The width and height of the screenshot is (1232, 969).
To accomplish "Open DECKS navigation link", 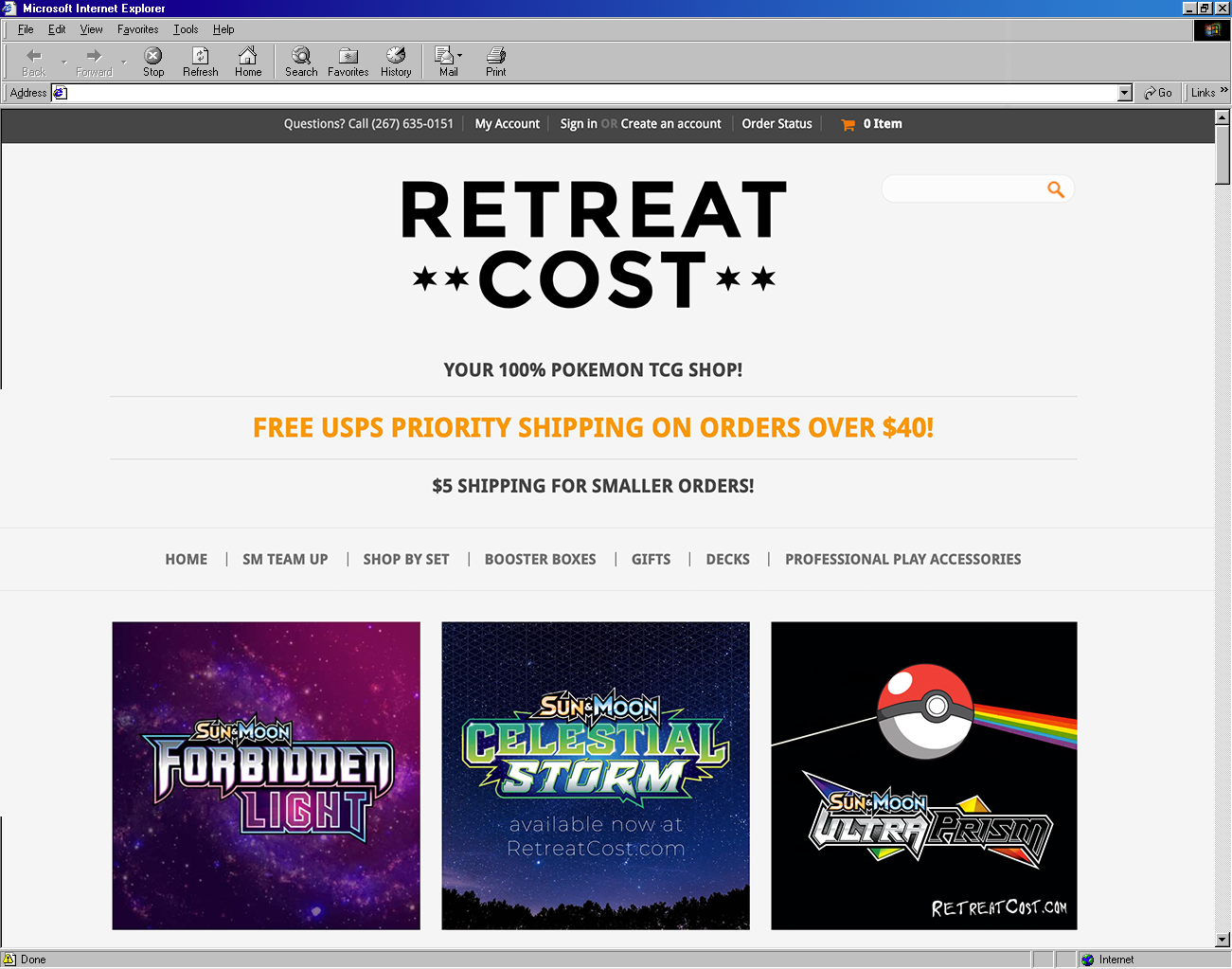I will [727, 560].
